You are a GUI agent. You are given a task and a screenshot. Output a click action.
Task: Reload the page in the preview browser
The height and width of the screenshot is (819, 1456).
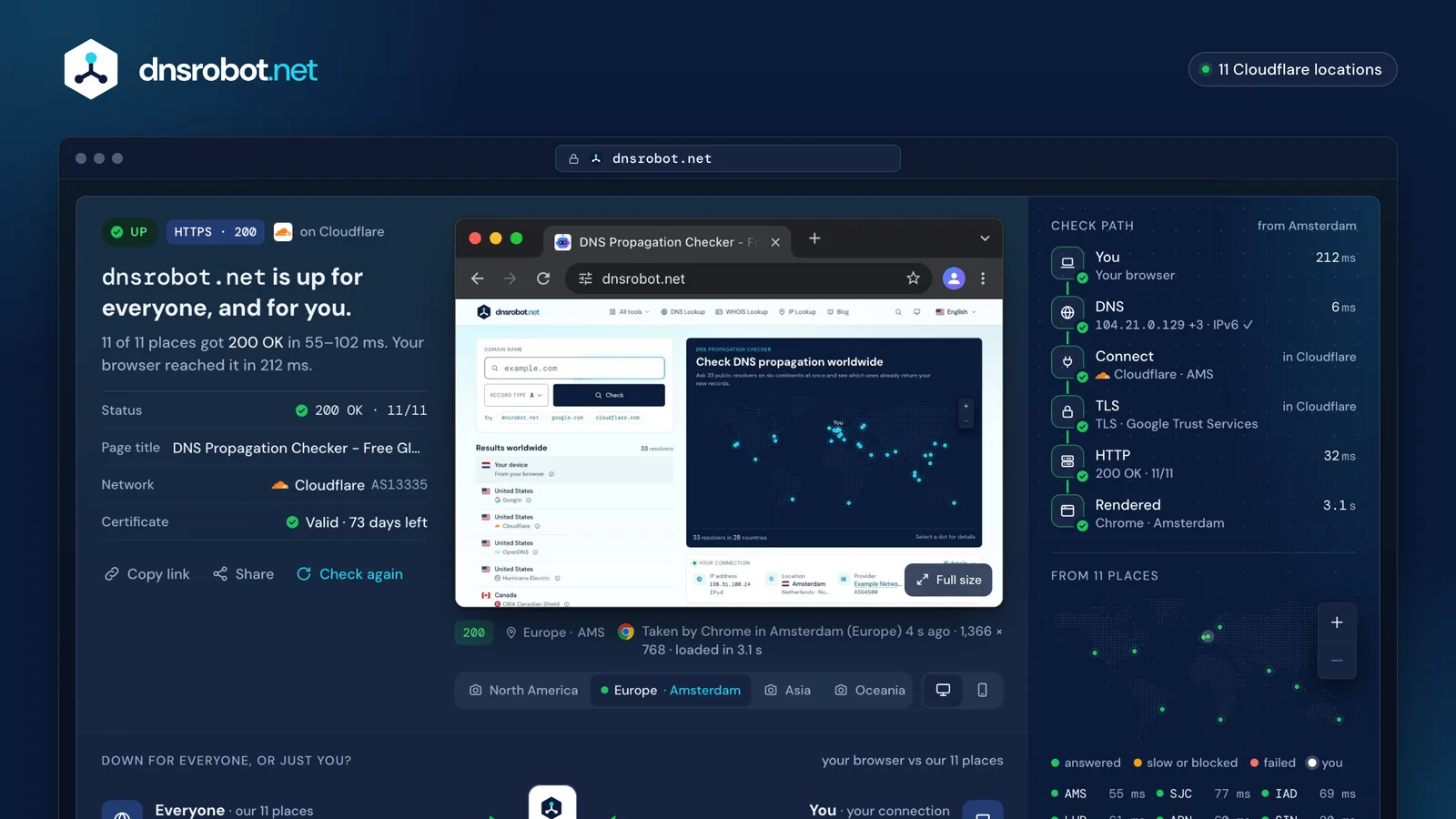543,278
